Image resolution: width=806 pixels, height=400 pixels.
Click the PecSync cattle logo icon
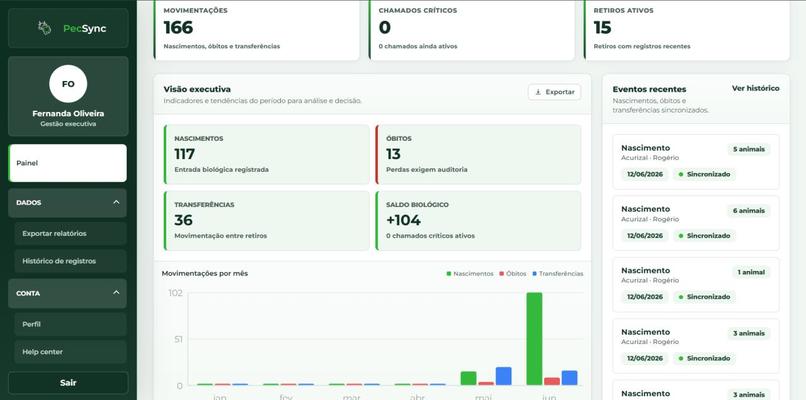pyautogui.click(x=44, y=28)
